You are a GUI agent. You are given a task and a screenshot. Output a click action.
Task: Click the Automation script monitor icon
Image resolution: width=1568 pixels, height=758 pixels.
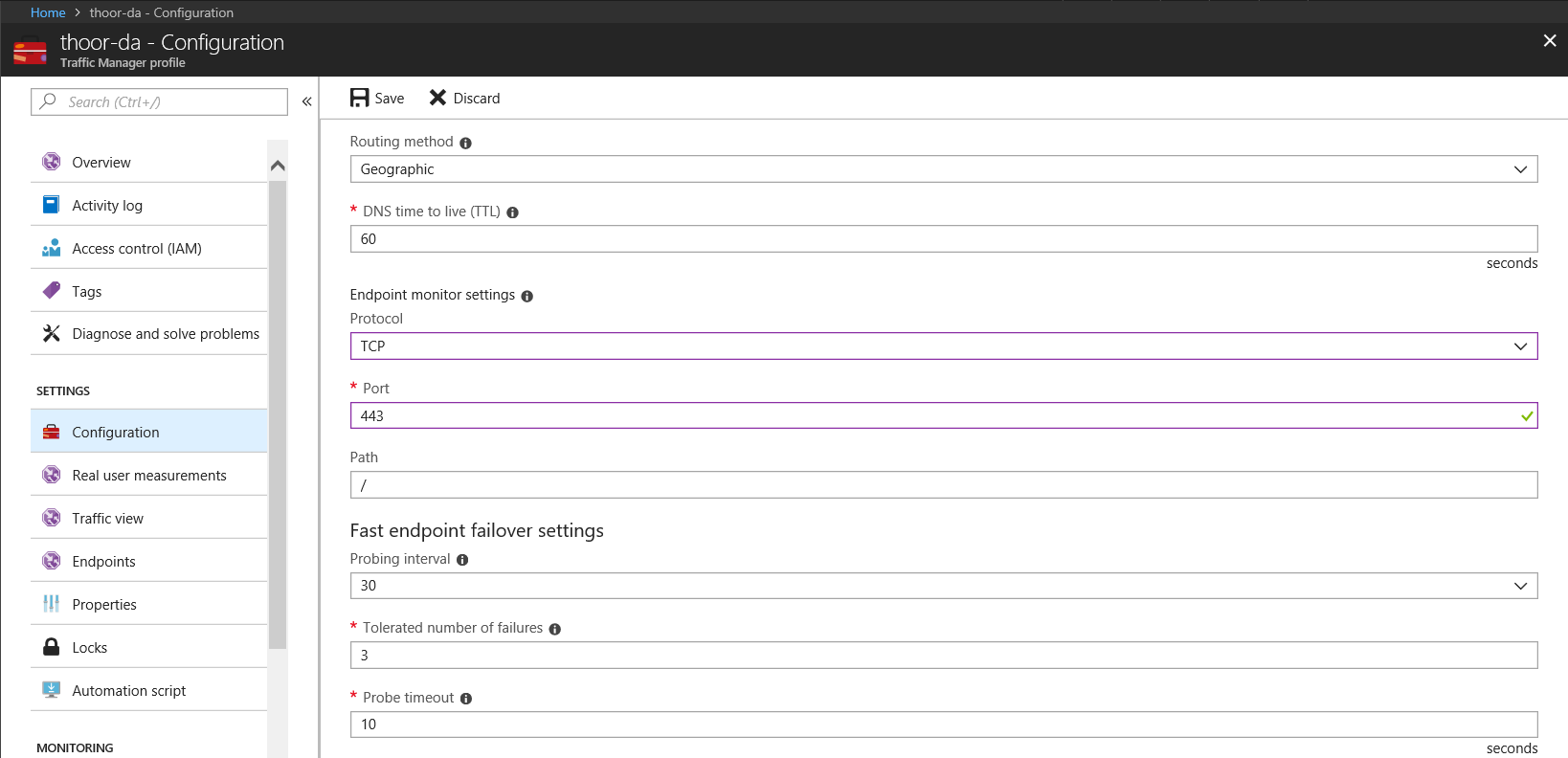click(x=52, y=690)
